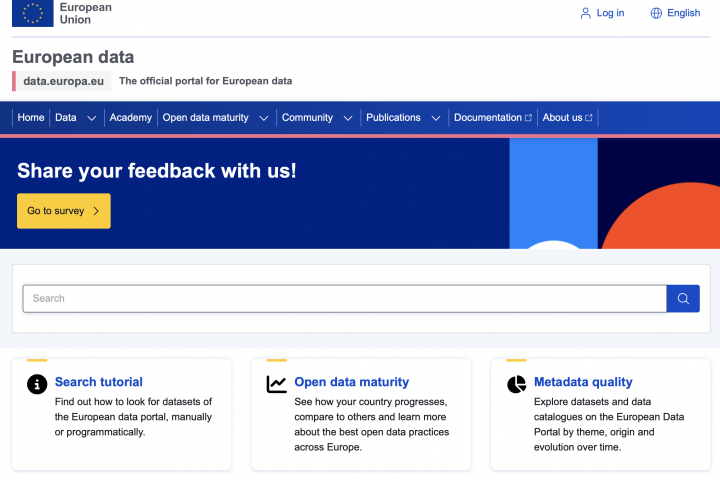This screenshot has height=480, width=720.
Task: Expand the Data menu chevron
Action: [x=92, y=118]
